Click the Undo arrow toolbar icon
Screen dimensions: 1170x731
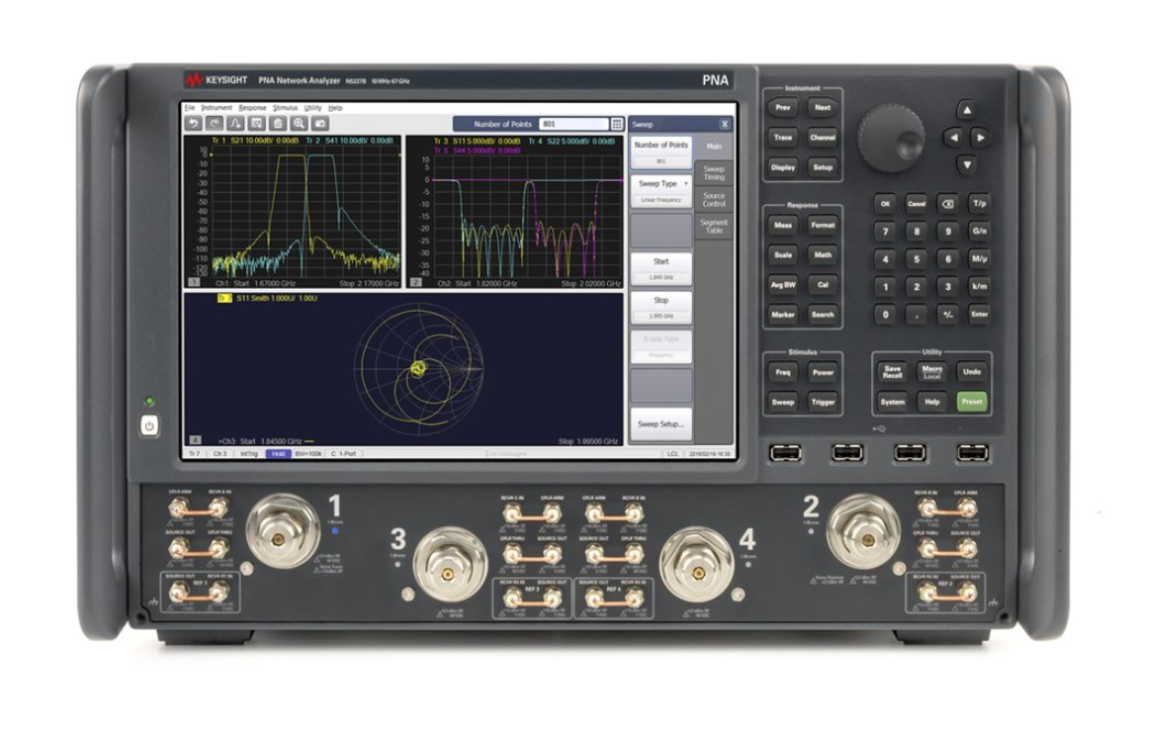pyautogui.click(x=195, y=122)
